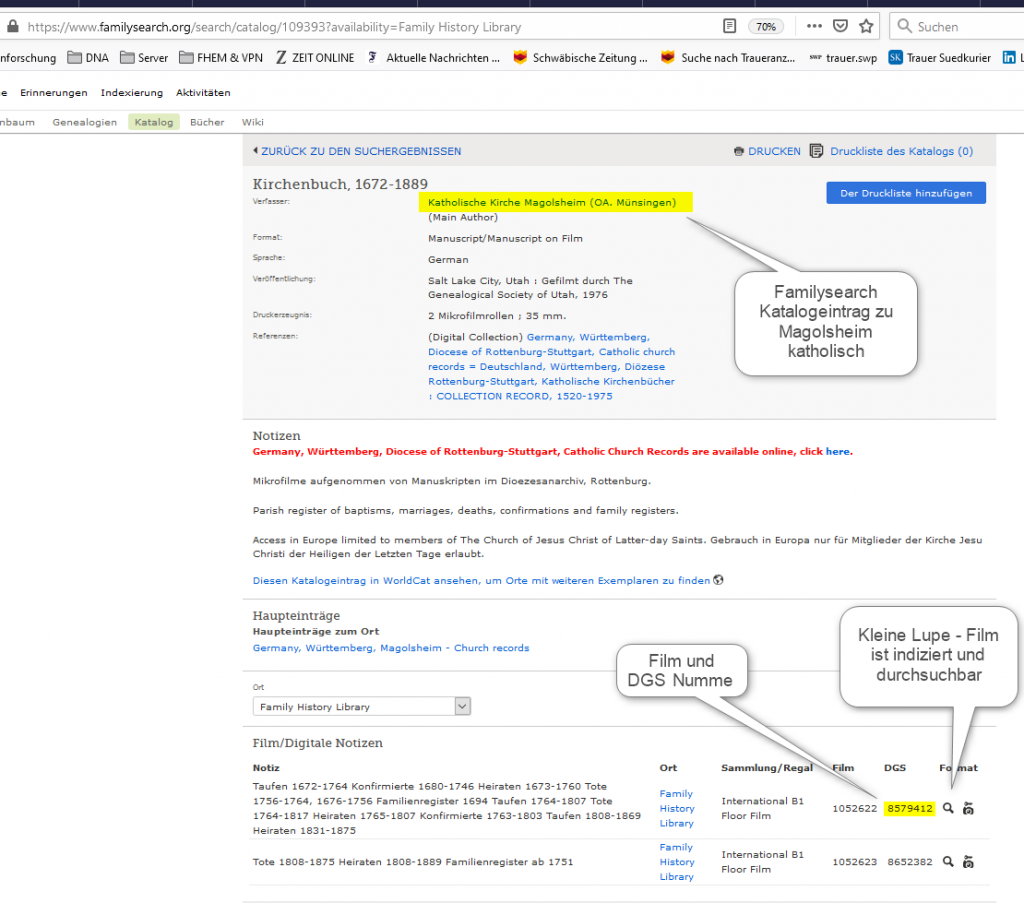Screen dimensions: 1024x903
Task: Open Family History Library link for film 1052622
Action: [677, 808]
